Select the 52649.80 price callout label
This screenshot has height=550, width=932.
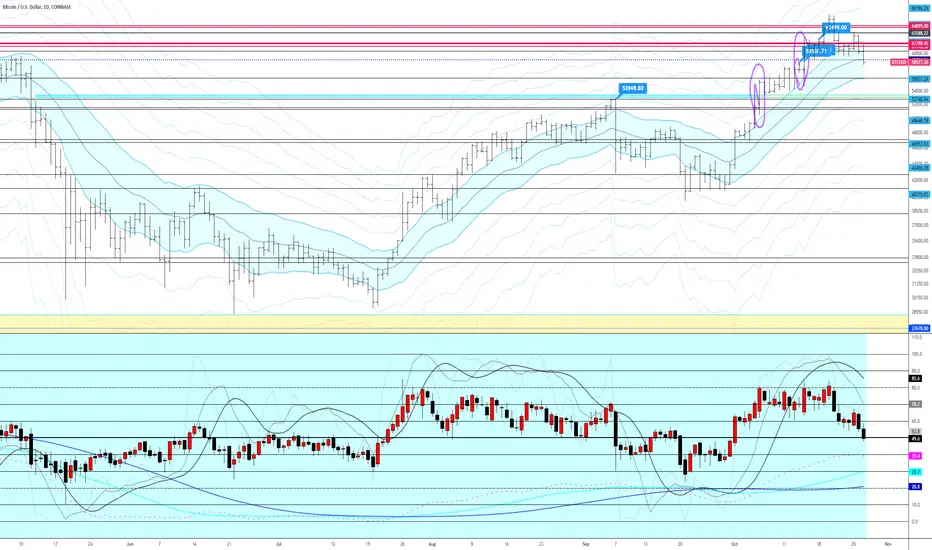click(632, 89)
